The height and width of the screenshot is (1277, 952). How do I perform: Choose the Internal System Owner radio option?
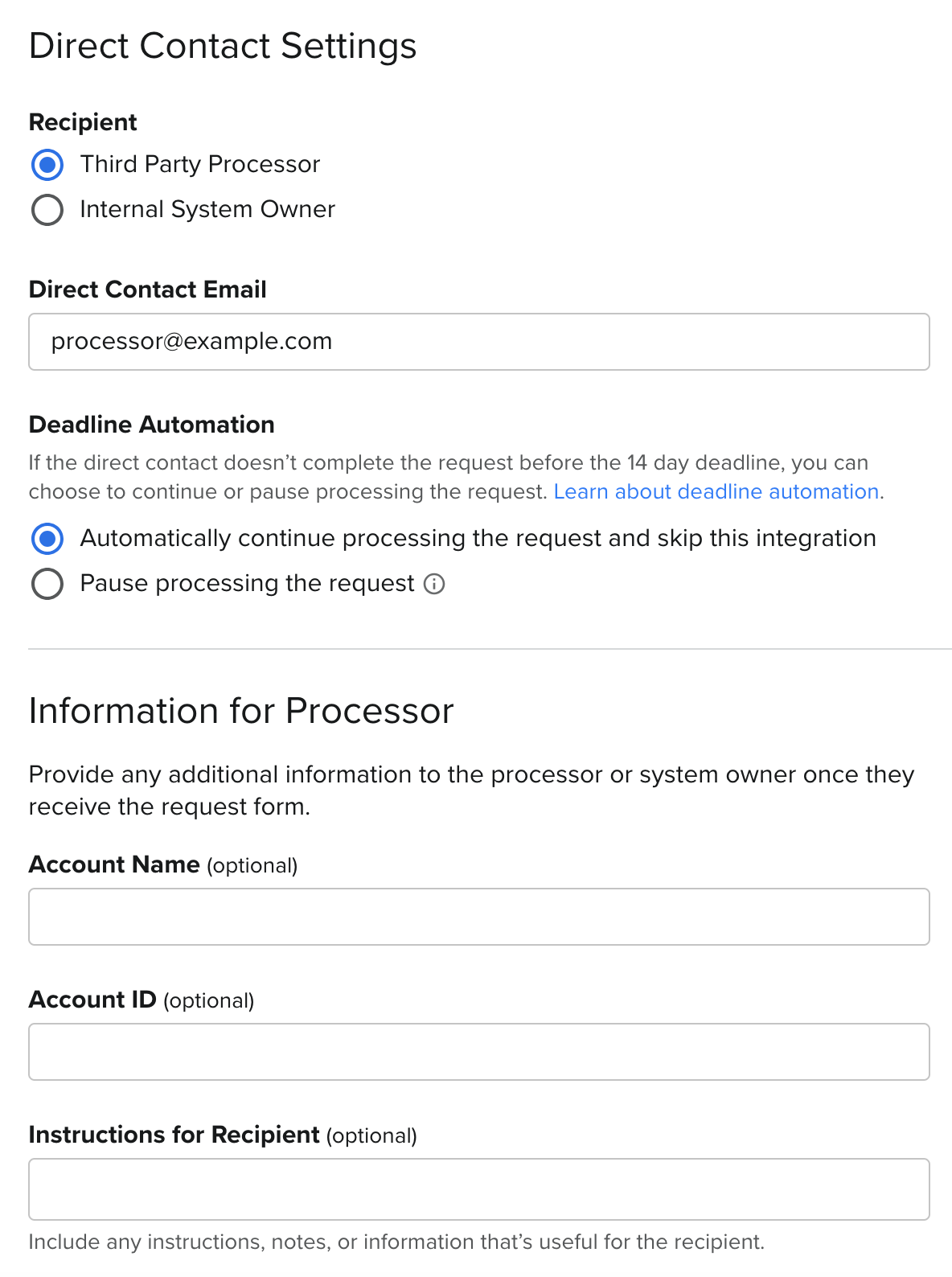(x=47, y=210)
